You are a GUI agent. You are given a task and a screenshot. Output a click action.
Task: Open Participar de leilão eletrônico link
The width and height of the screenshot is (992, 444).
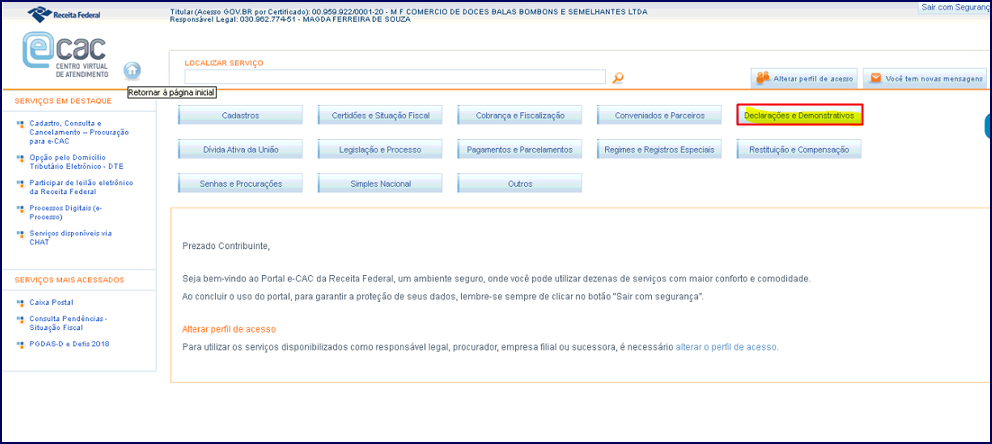tap(81, 187)
